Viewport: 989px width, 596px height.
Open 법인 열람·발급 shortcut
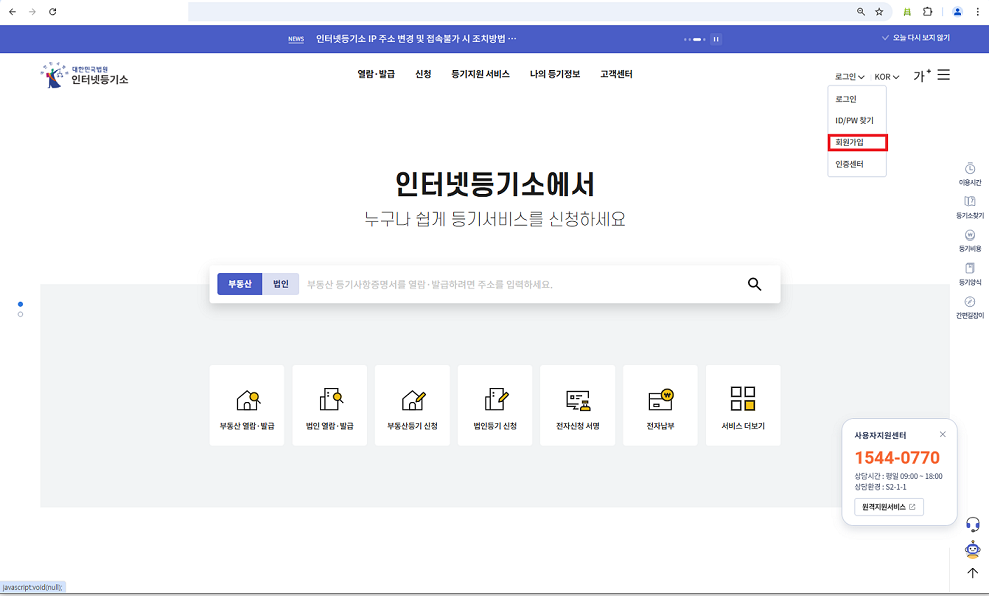(329, 406)
